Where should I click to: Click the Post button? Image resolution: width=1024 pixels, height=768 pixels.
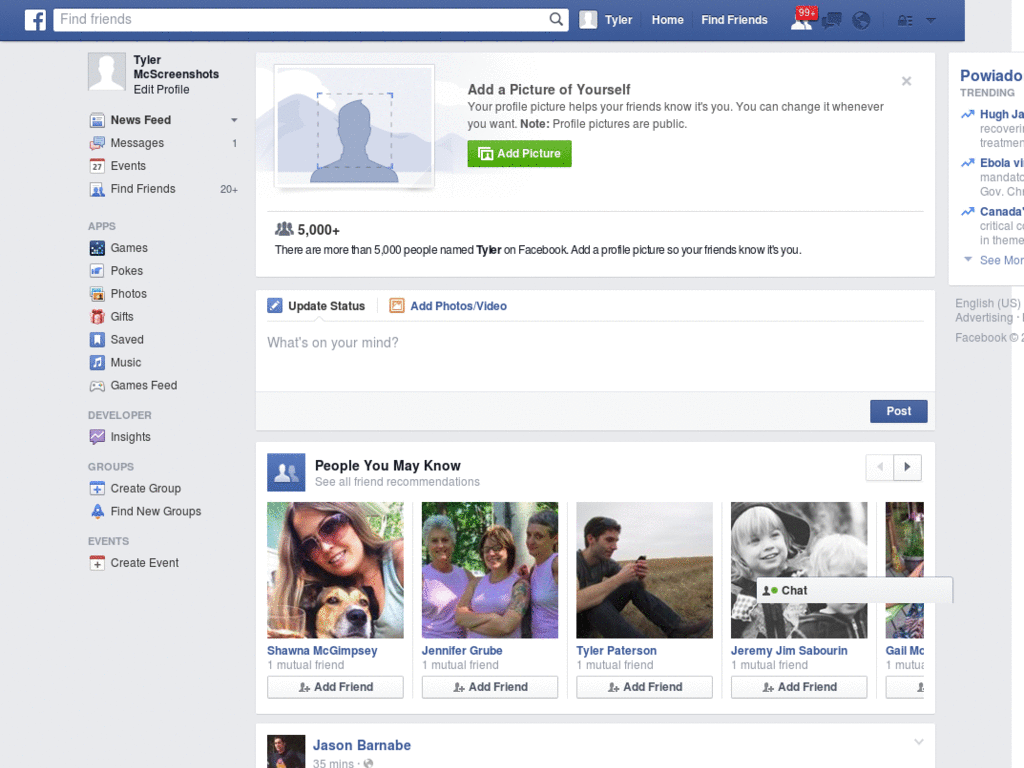tap(899, 411)
